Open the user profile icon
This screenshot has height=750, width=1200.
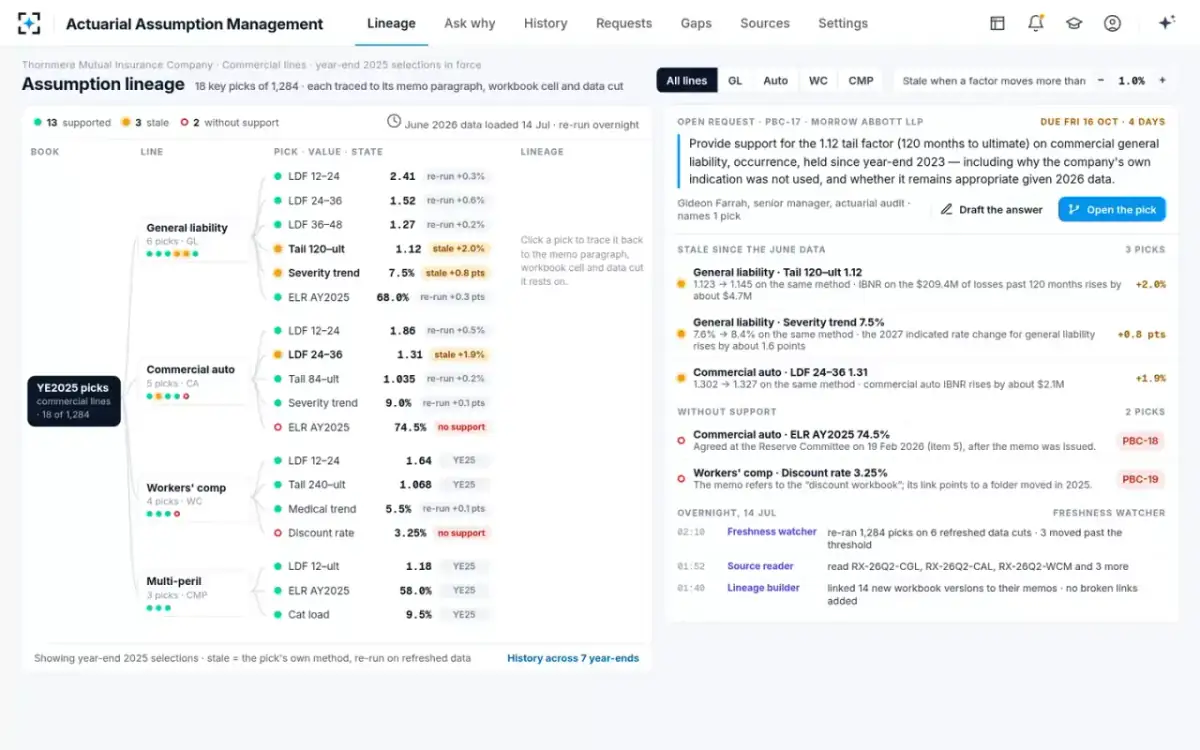(1112, 23)
